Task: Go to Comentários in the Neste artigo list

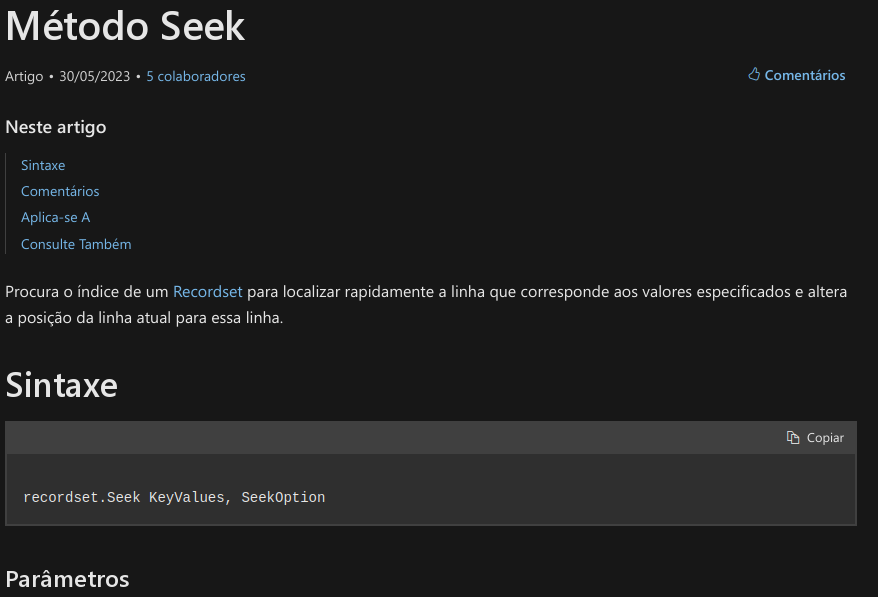Action: 60,191
